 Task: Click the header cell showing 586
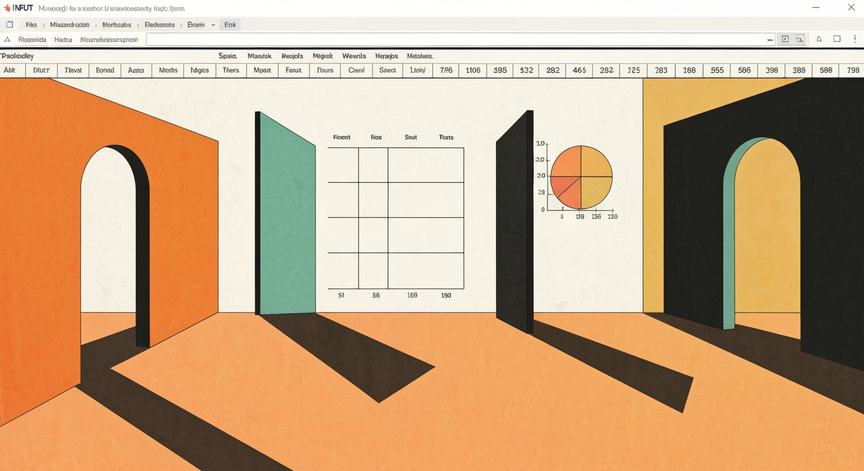(744, 70)
